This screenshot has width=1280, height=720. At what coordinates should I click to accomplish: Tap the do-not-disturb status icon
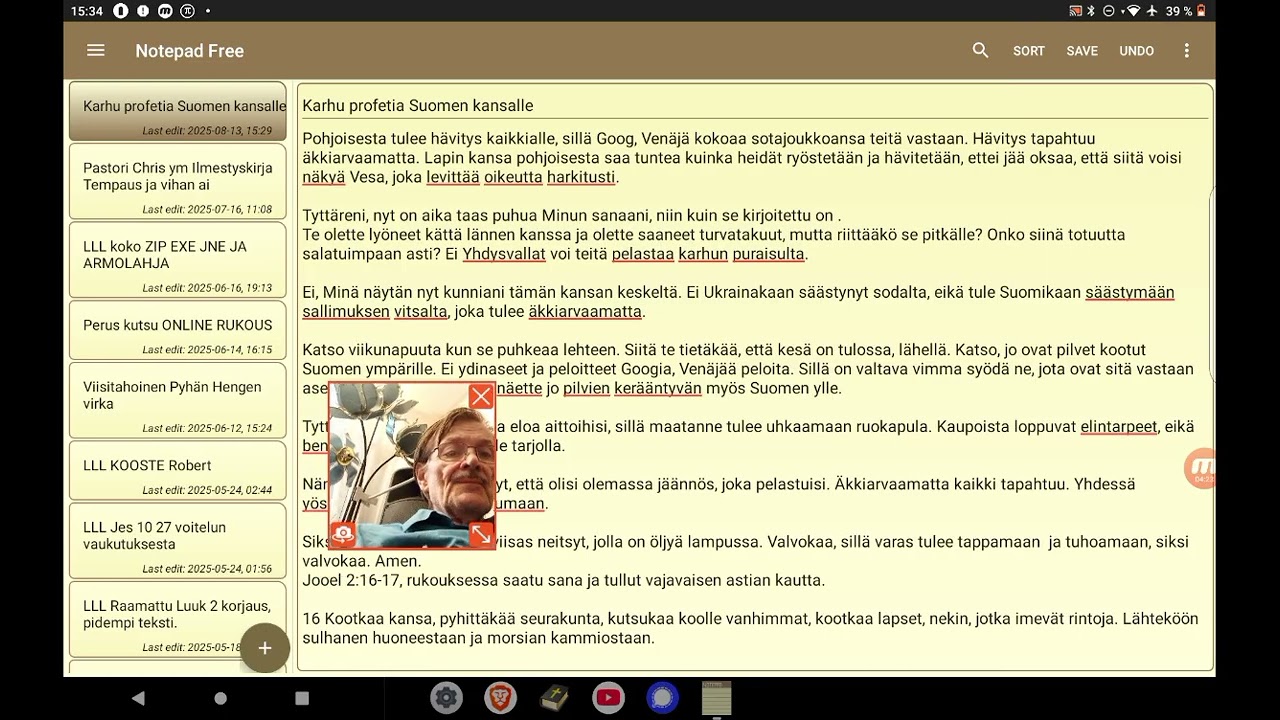(1110, 11)
